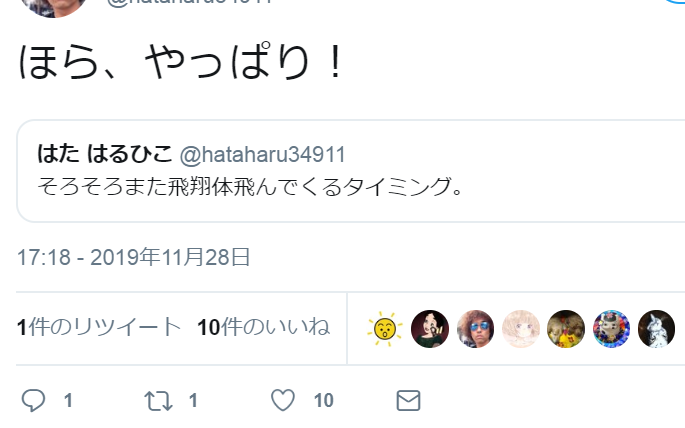The height and width of the screenshot is (428, 685).
Task: Open the sun emoji liker avatar
Action: point(384,329)
